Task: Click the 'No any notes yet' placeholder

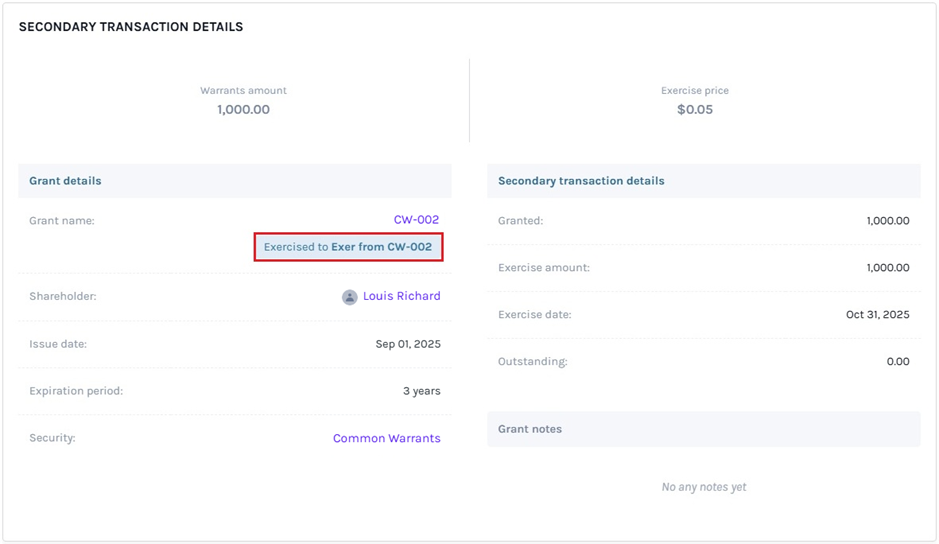Action: pos(703,487)
